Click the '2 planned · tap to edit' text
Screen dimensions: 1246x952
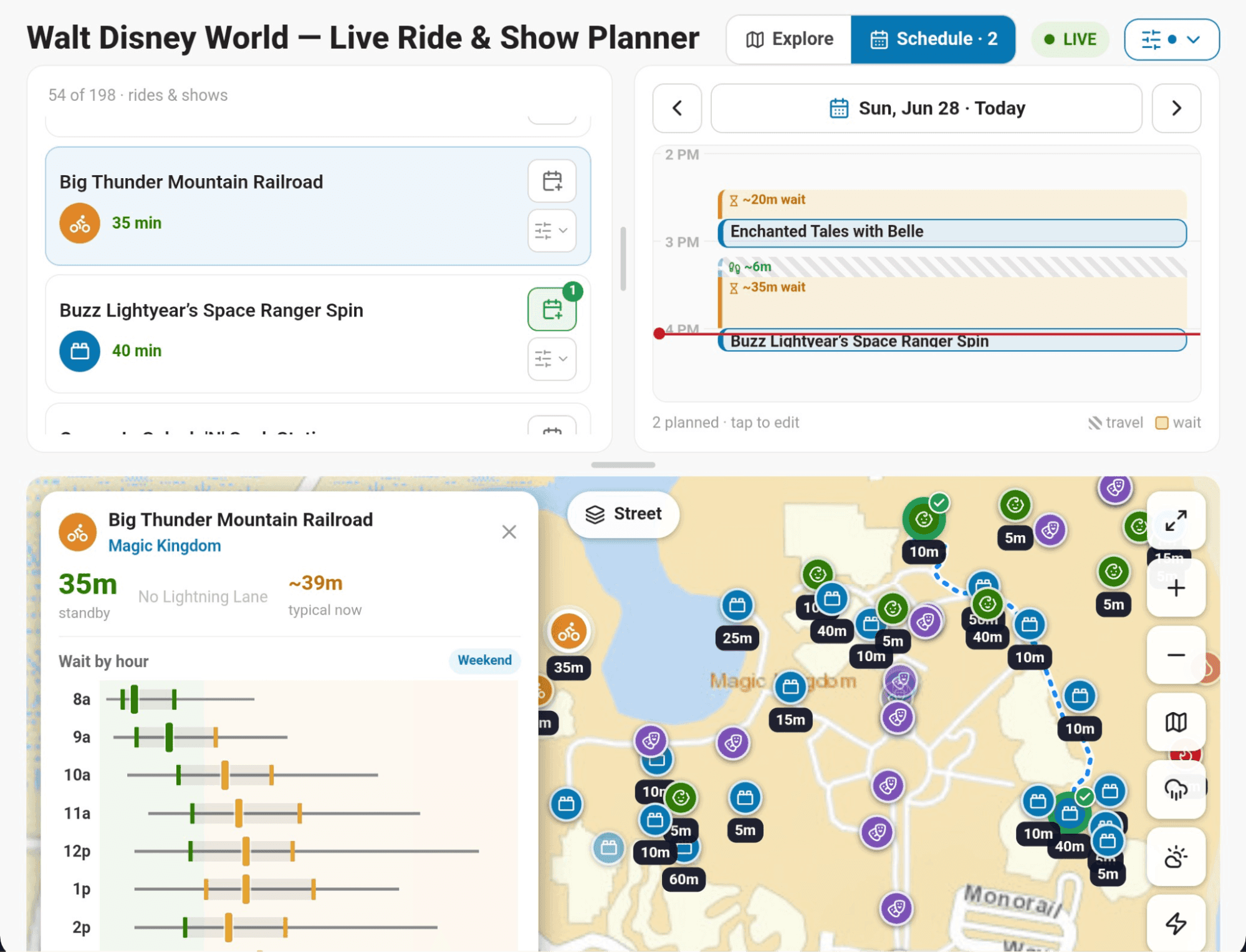pos(726,422)
